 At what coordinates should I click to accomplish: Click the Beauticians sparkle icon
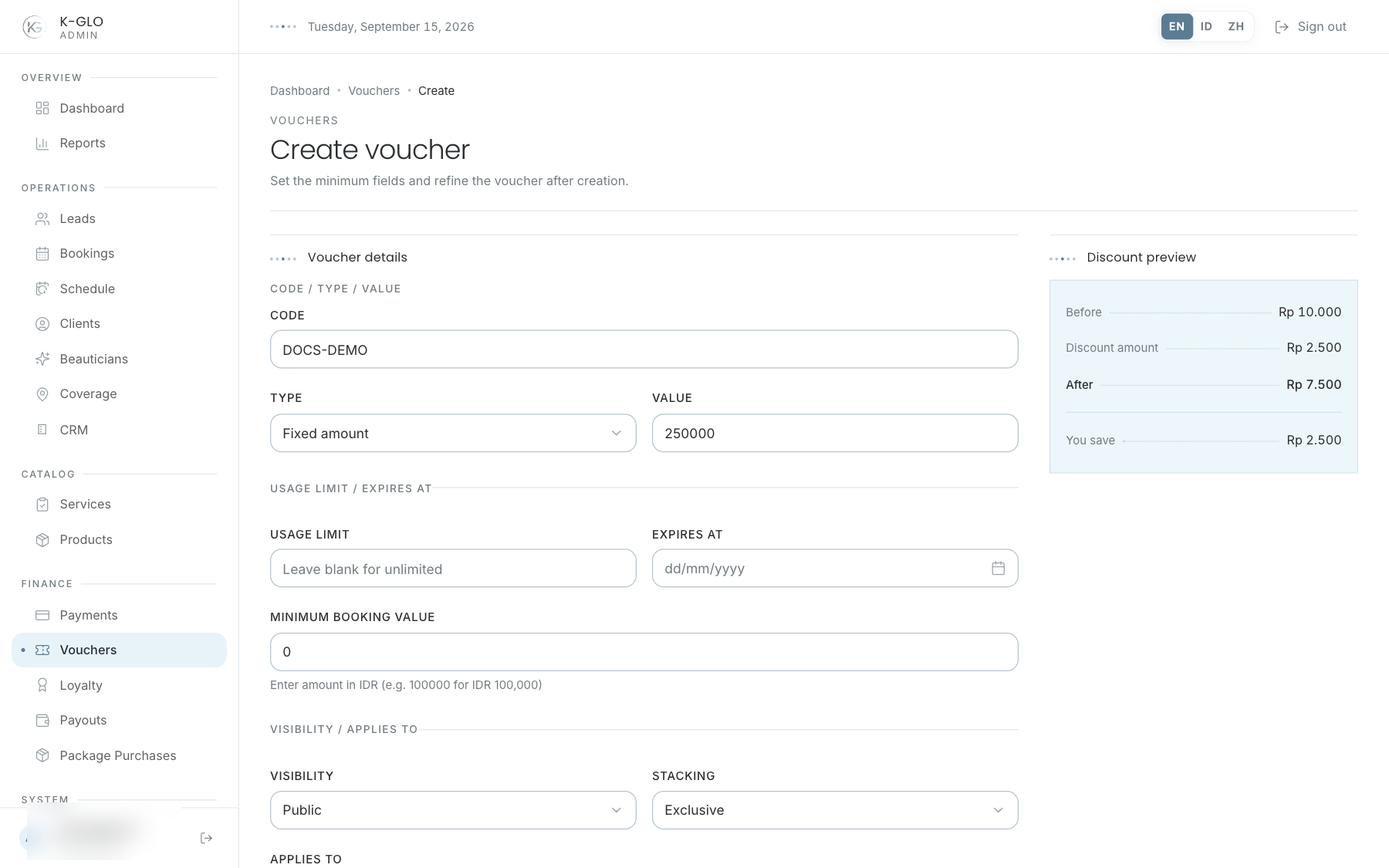click(x=42, y=359)
